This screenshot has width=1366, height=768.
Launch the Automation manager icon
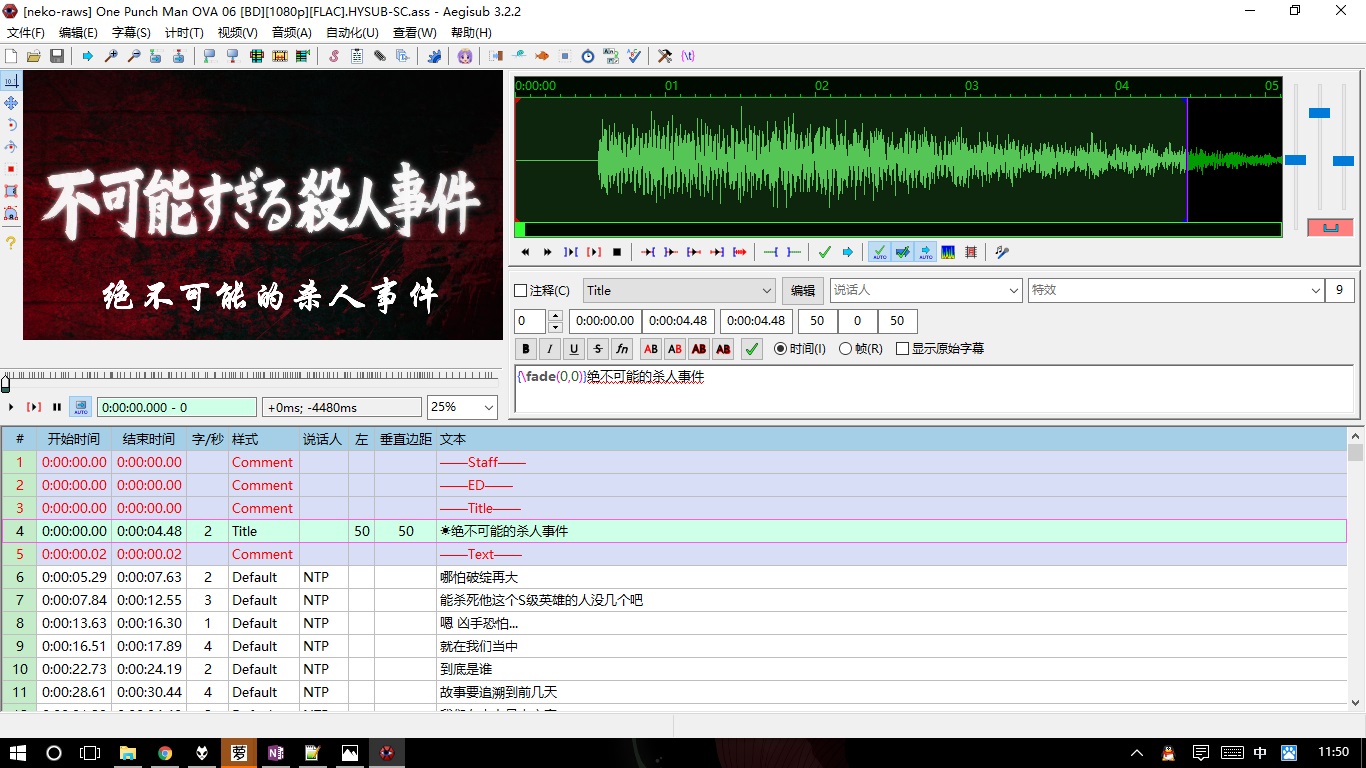tap(434, 56)
